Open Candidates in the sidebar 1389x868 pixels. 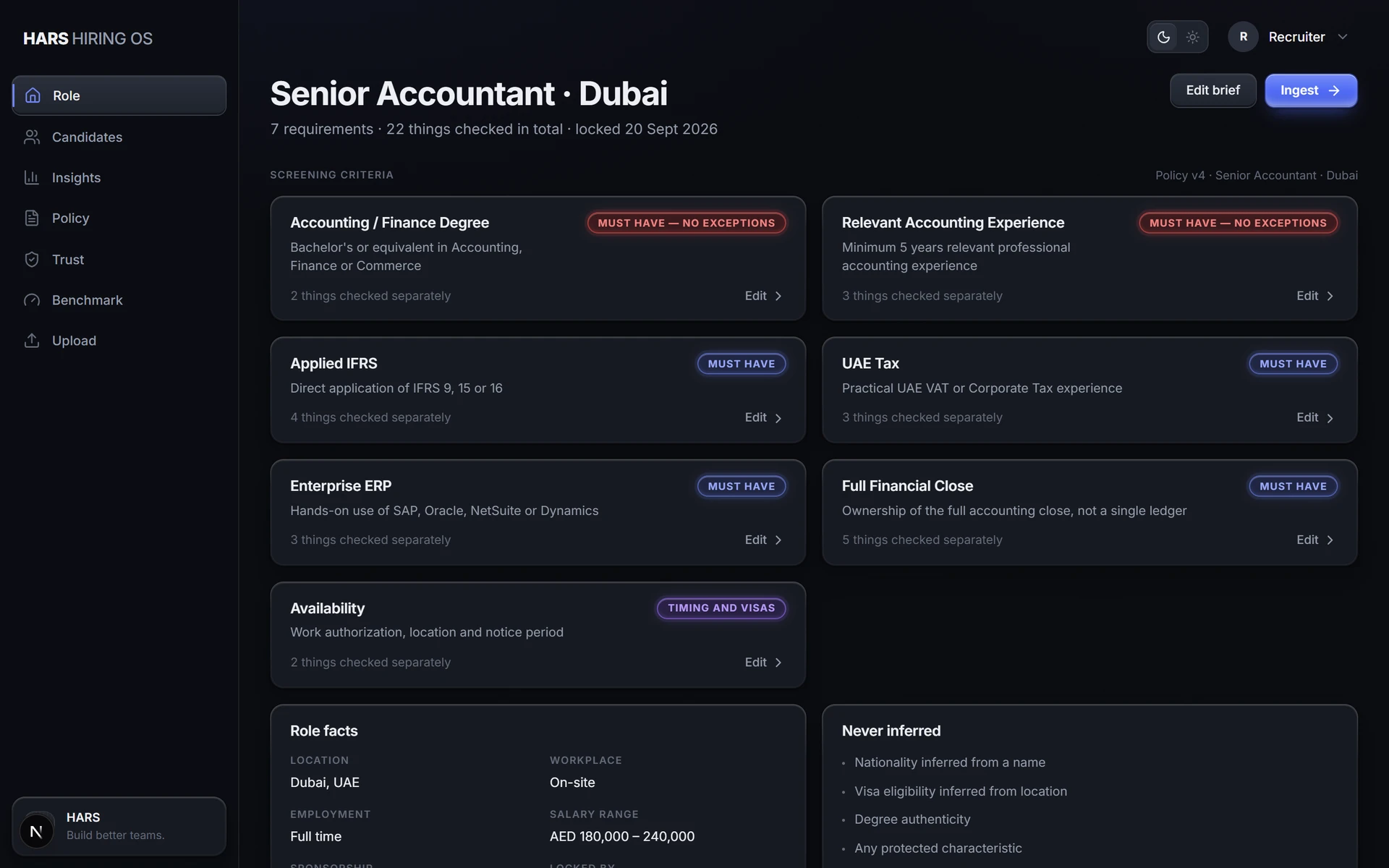pyautogui.click(x=119, y=137)
